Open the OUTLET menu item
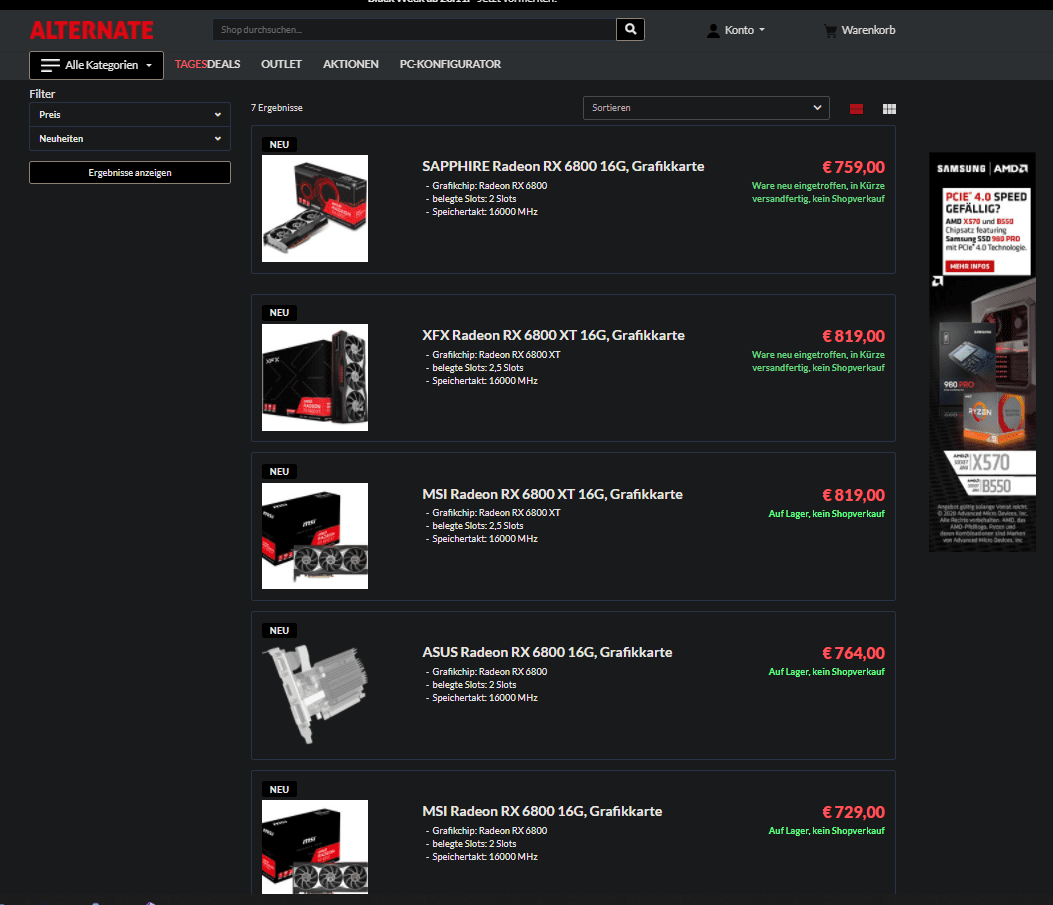1053x905 pixels. (281, 64)
